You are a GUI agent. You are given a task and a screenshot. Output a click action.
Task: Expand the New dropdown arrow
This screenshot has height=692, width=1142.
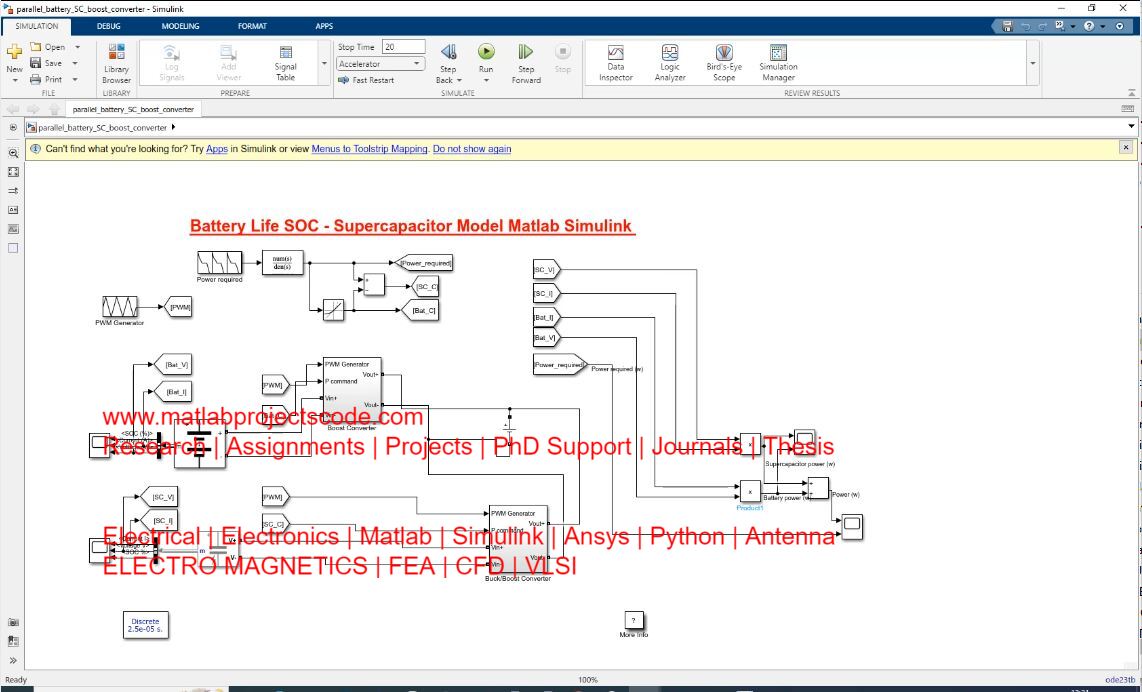coord(15,80)
